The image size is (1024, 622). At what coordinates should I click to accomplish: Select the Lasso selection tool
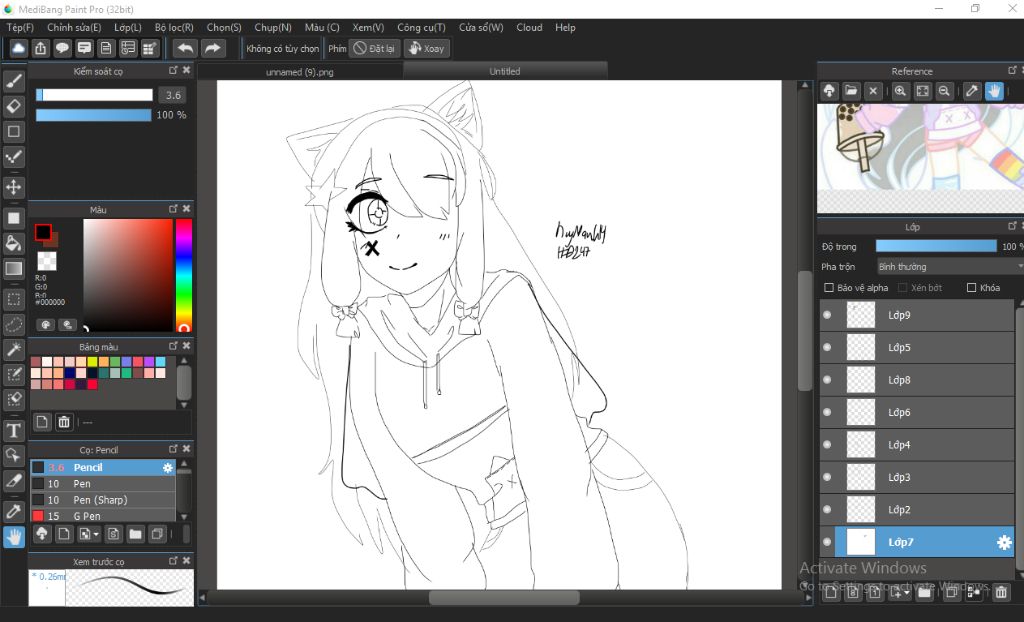click(x=14, y=325)
